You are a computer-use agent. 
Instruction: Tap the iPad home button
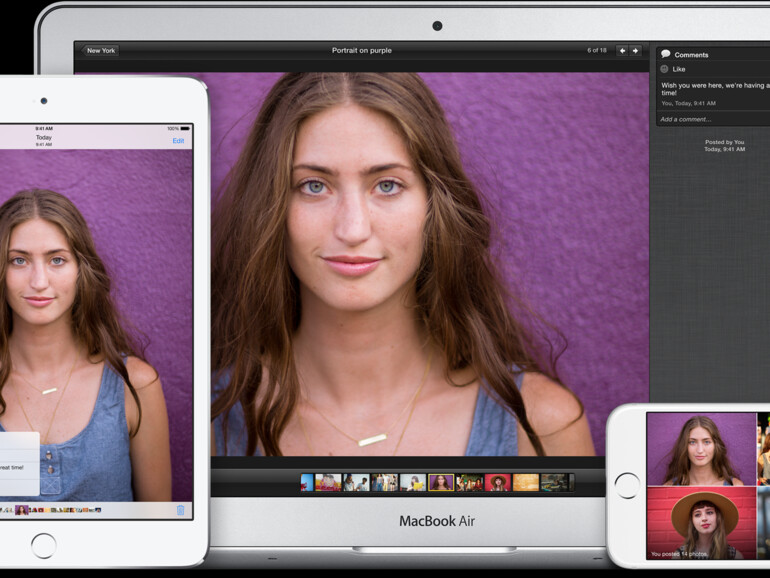click(44, 546)
